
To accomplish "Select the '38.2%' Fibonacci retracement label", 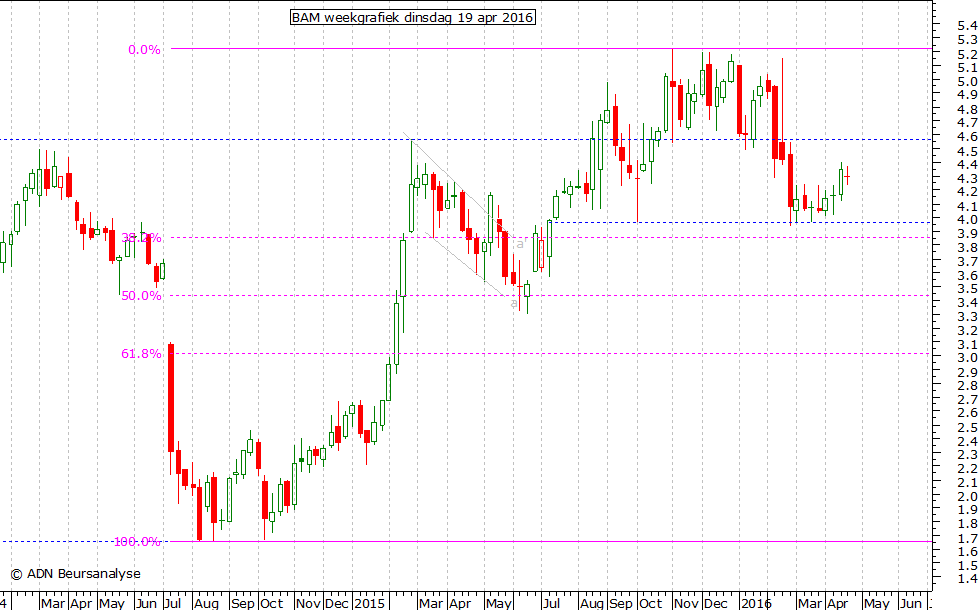I will 141,238.
